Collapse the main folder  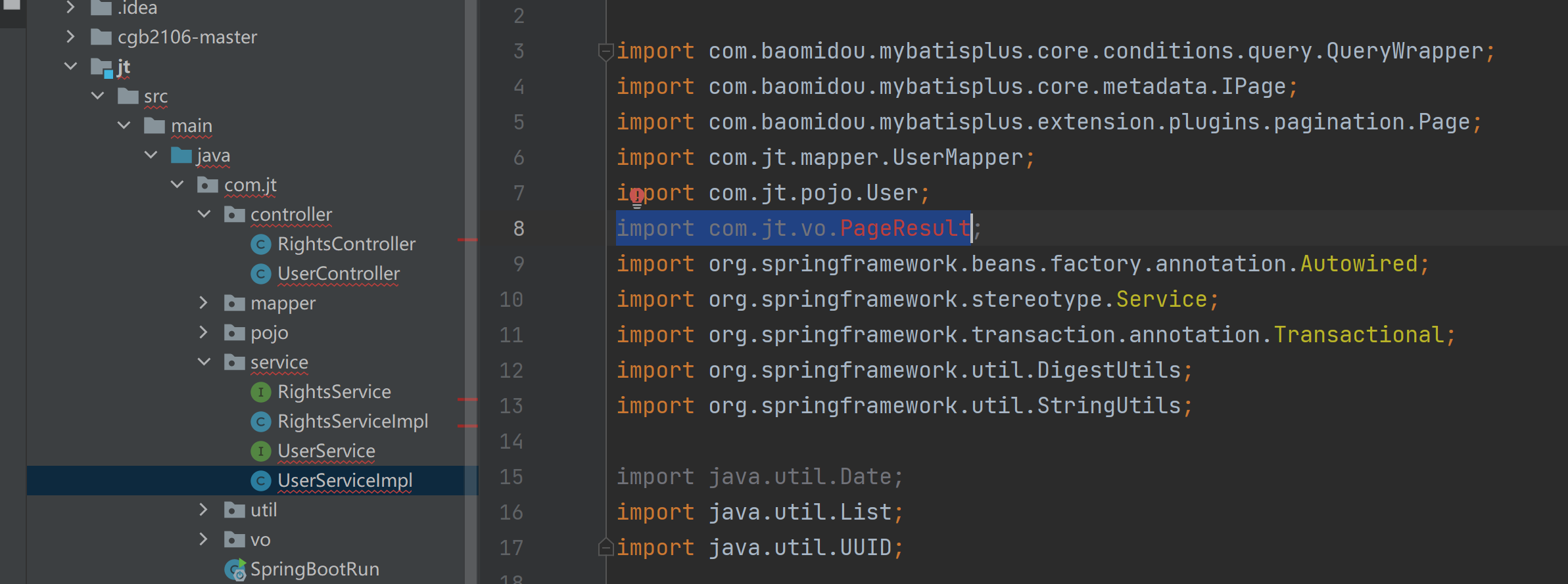pyautogui.click(x=124, y=125)
